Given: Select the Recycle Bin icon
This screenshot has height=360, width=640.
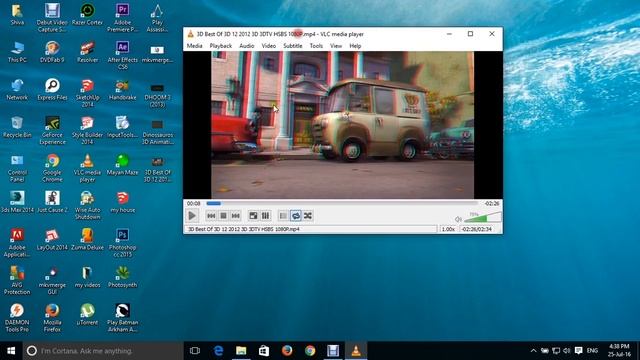Looking at the screenshot, I should click(17, 127).
